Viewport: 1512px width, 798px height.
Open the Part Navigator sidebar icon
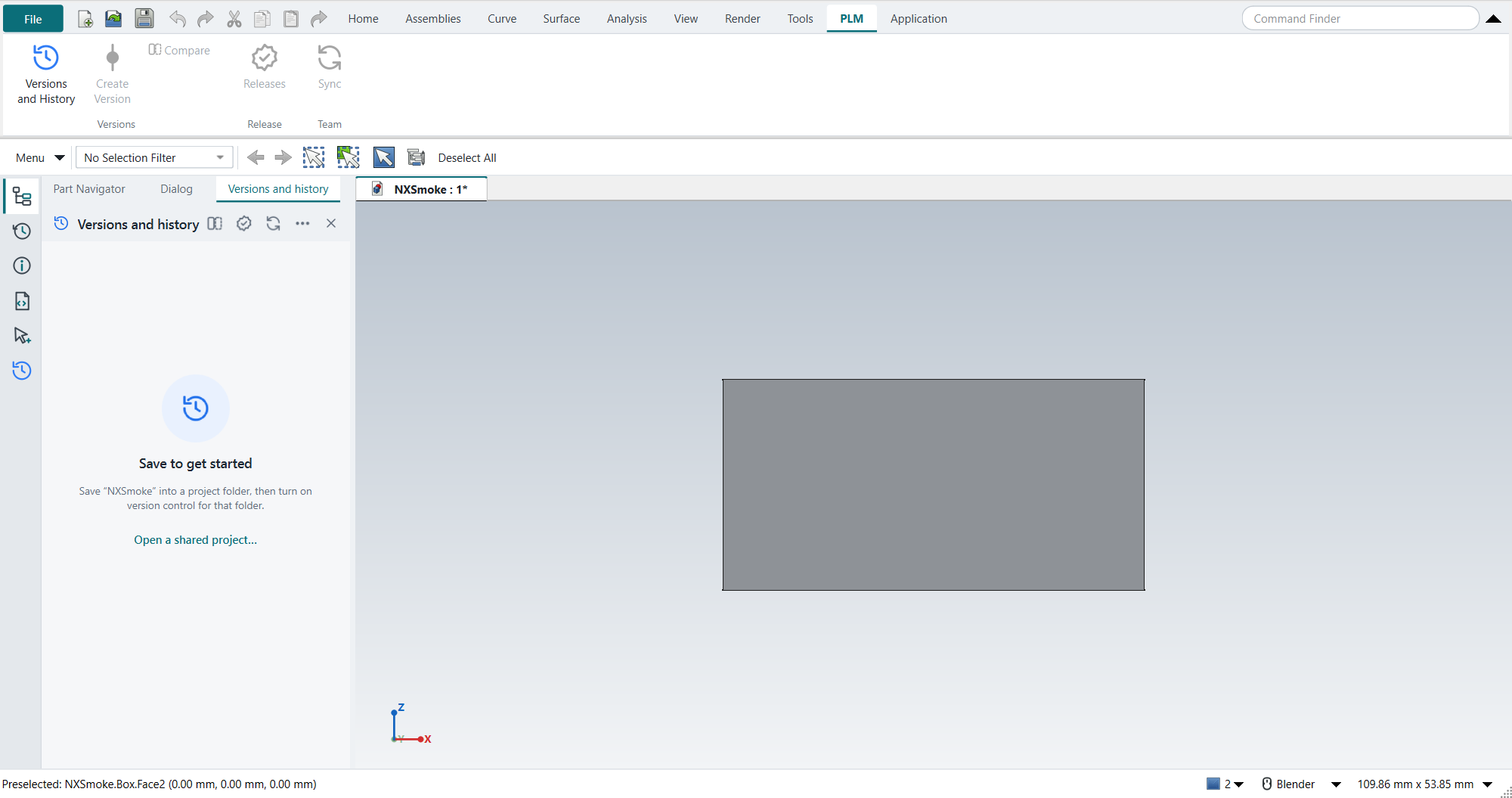pos(22,197)
